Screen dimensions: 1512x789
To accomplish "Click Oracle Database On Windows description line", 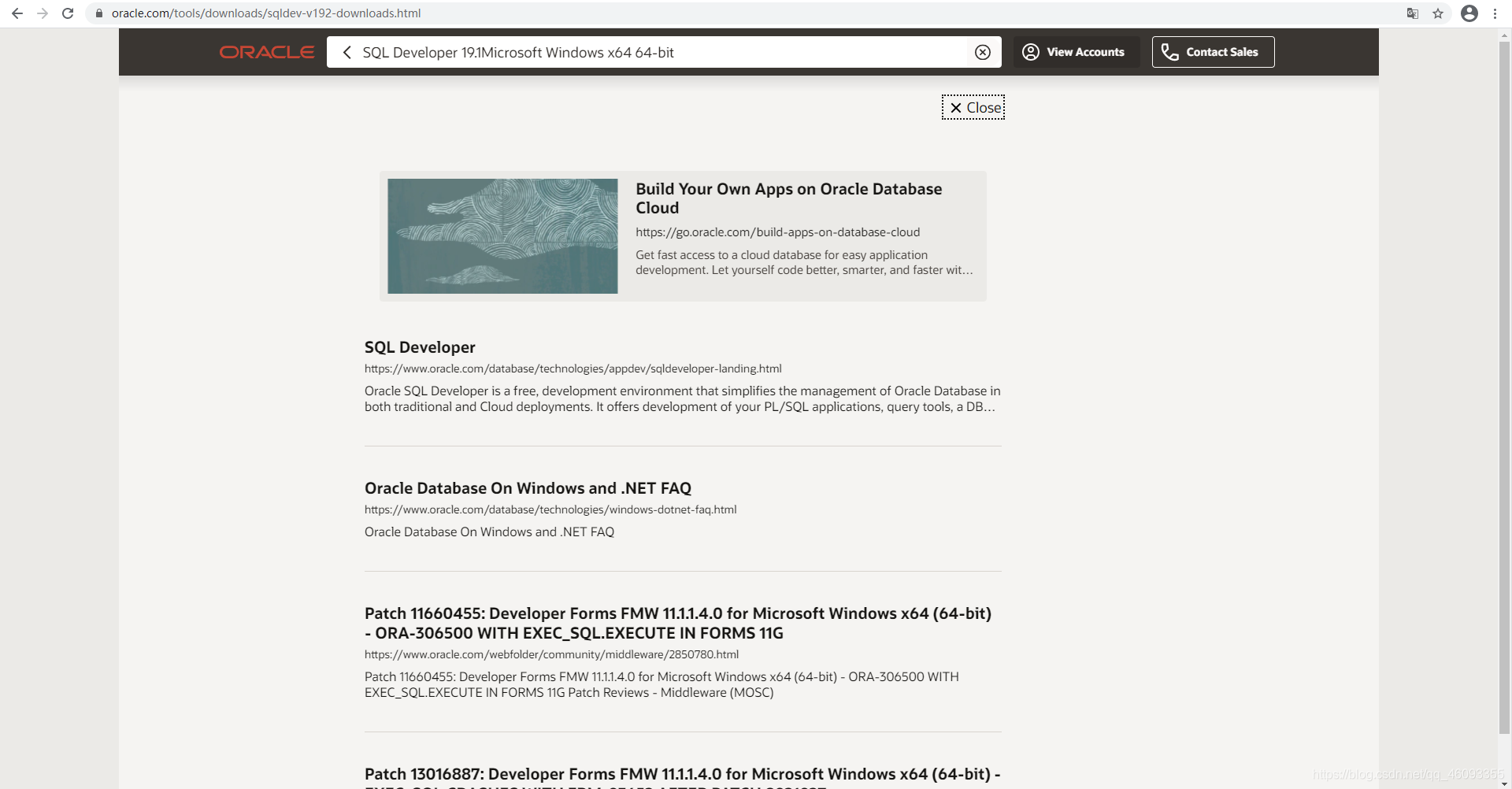I will point(489,532).
